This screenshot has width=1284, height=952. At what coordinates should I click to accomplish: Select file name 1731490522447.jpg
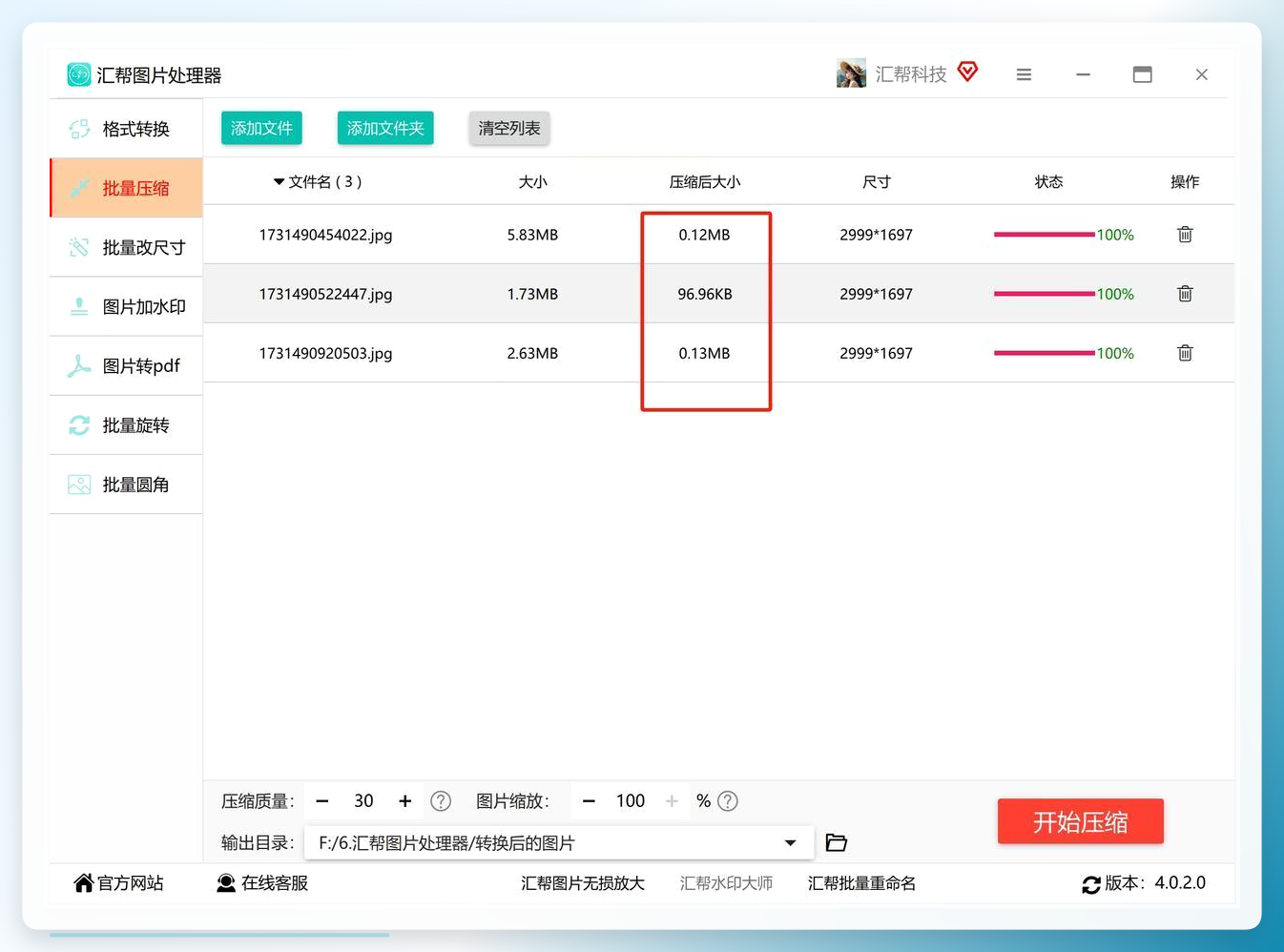click(x=325, y=294)
